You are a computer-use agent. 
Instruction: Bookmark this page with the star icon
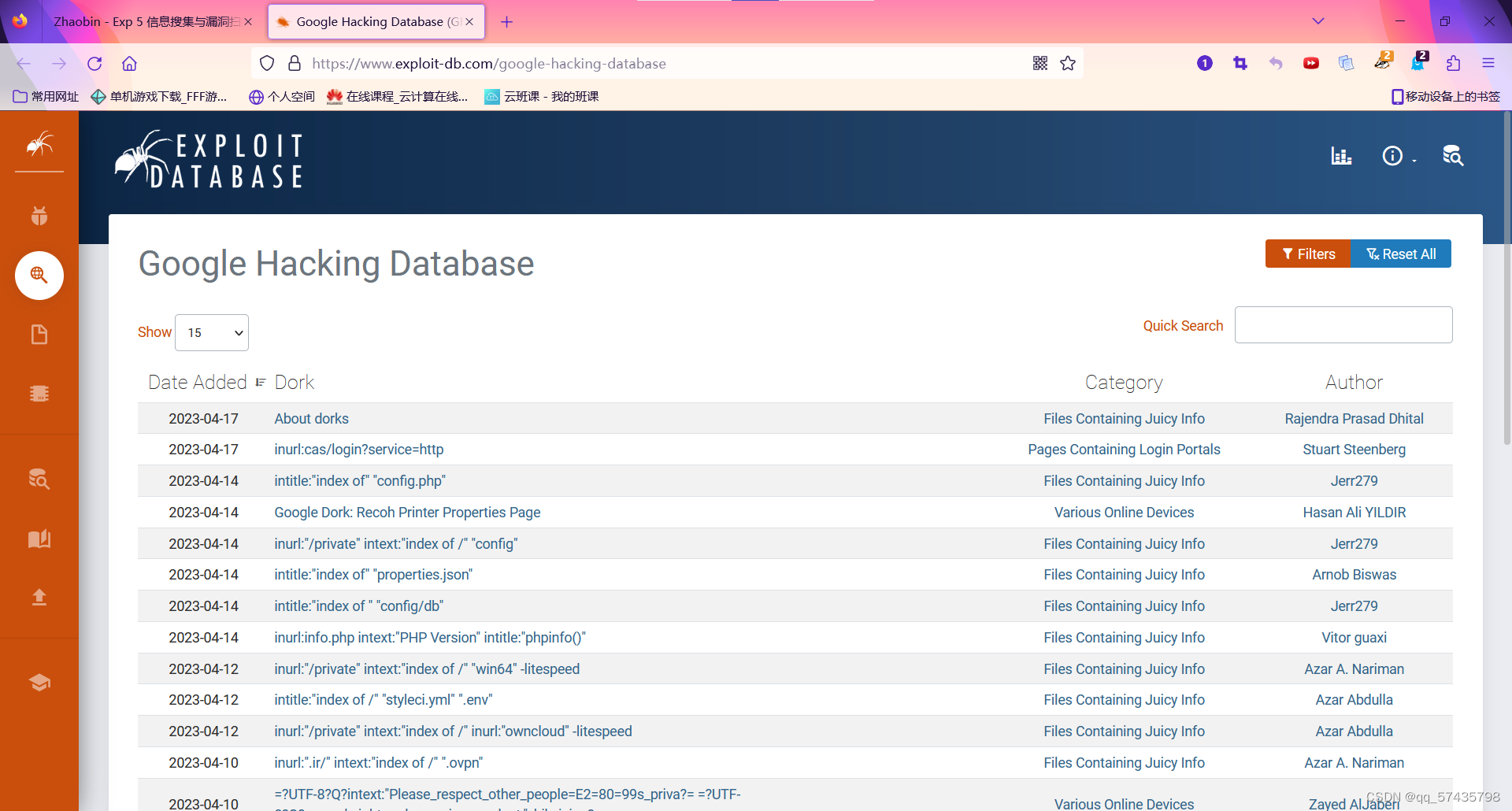click(1068, 64)
